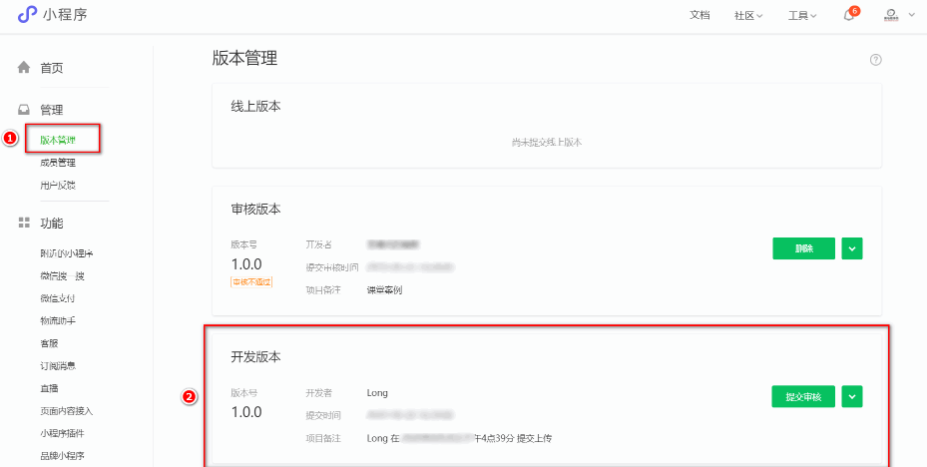Click the 审核版本 section title
Image resolution: width=927 pixels, height=467 pixels.
click(x=255, y=209)
